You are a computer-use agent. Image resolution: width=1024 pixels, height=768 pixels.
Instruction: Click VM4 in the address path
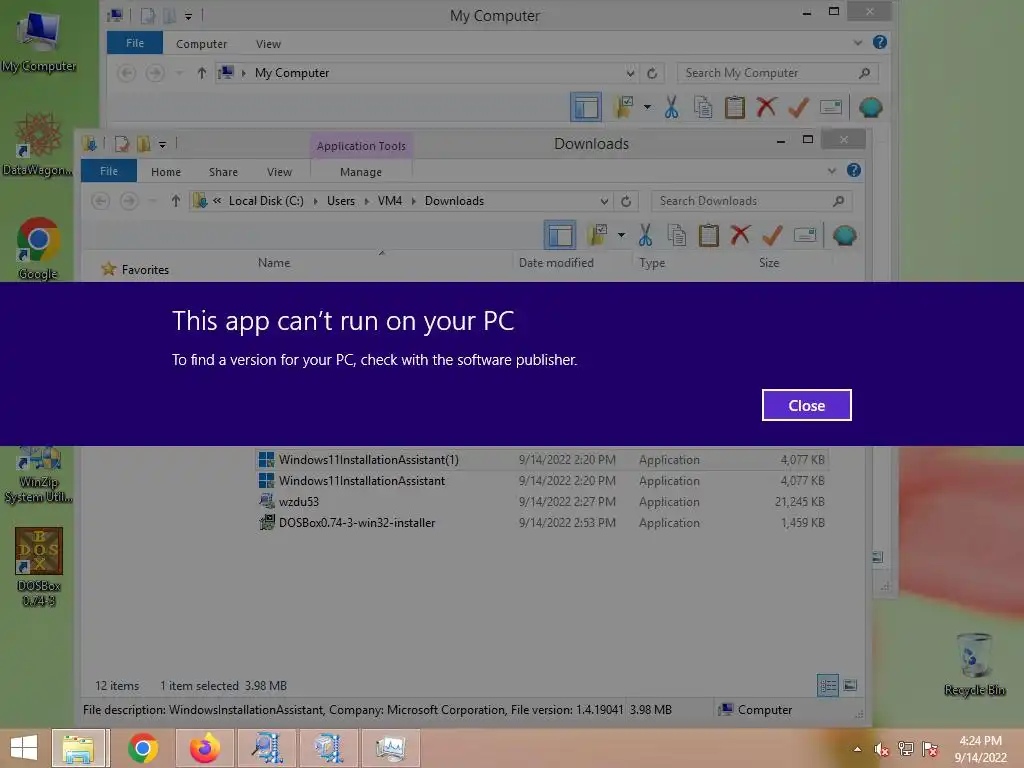tap(390, 201)
